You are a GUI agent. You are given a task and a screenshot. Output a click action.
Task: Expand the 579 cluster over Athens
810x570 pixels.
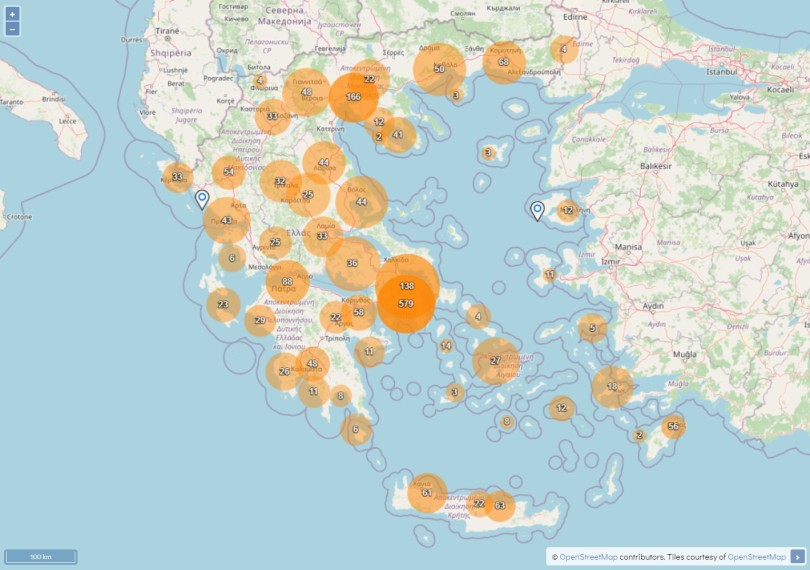click(406, 304)
